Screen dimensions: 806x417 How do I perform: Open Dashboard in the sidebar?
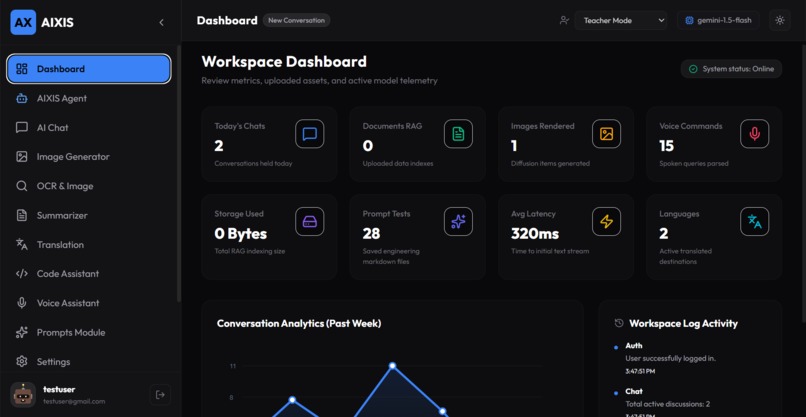88,69
